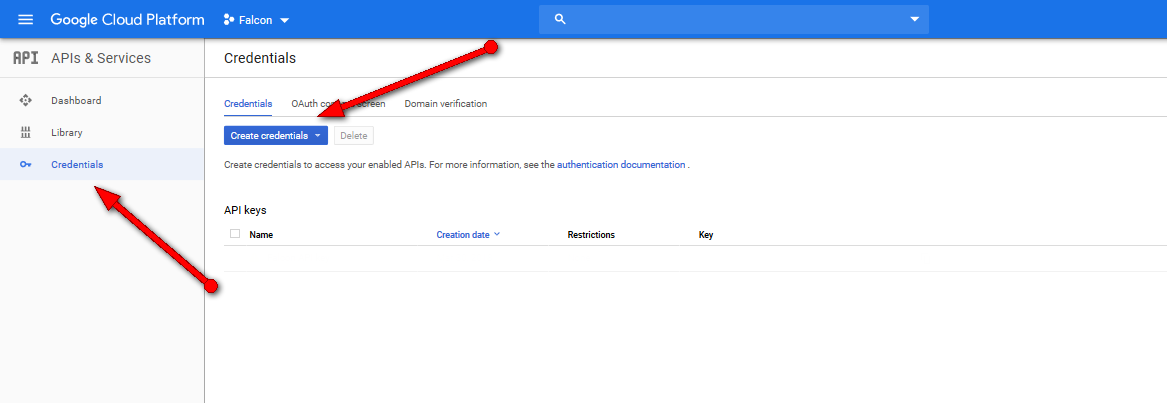Sort by Creation date column
1167x403 pixels.
[463, 235]
